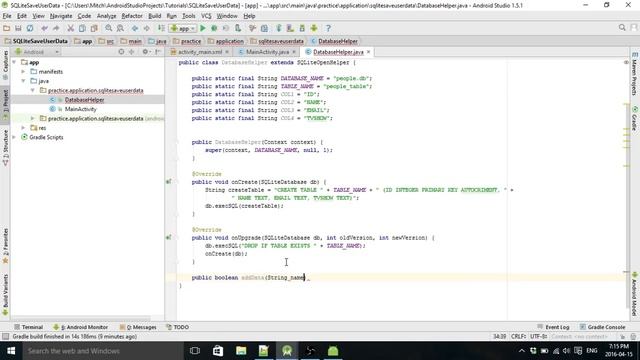
Task: Redo using the toolbar arrow
Action: pos(56,28)
